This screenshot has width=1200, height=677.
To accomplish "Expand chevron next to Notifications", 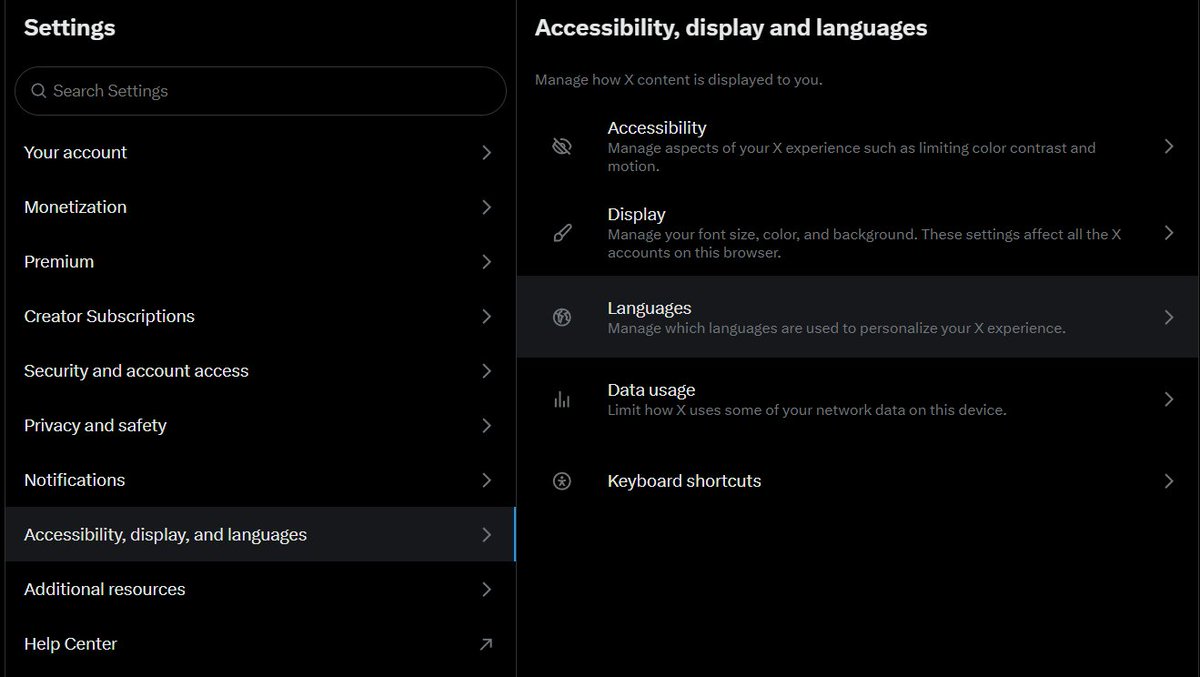I will pos(486,480).
